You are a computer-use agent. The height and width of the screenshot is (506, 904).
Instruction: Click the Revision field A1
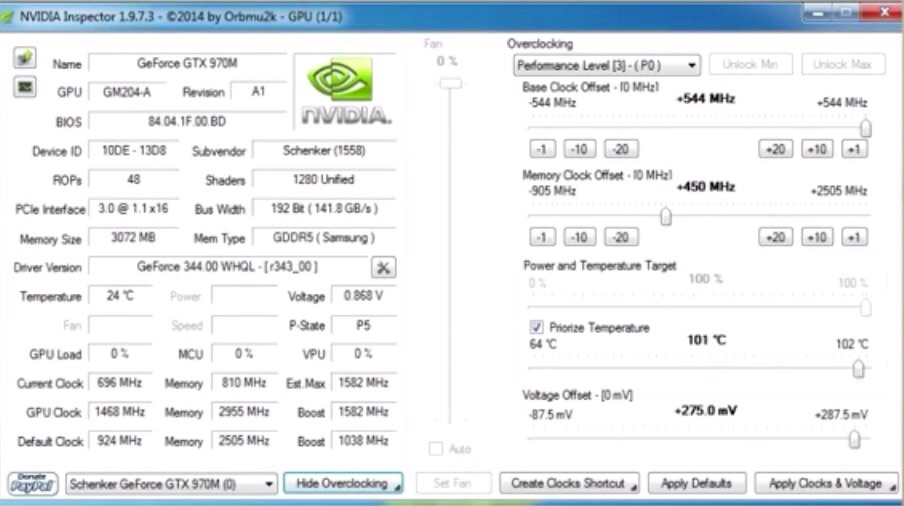tap(258, 92)
